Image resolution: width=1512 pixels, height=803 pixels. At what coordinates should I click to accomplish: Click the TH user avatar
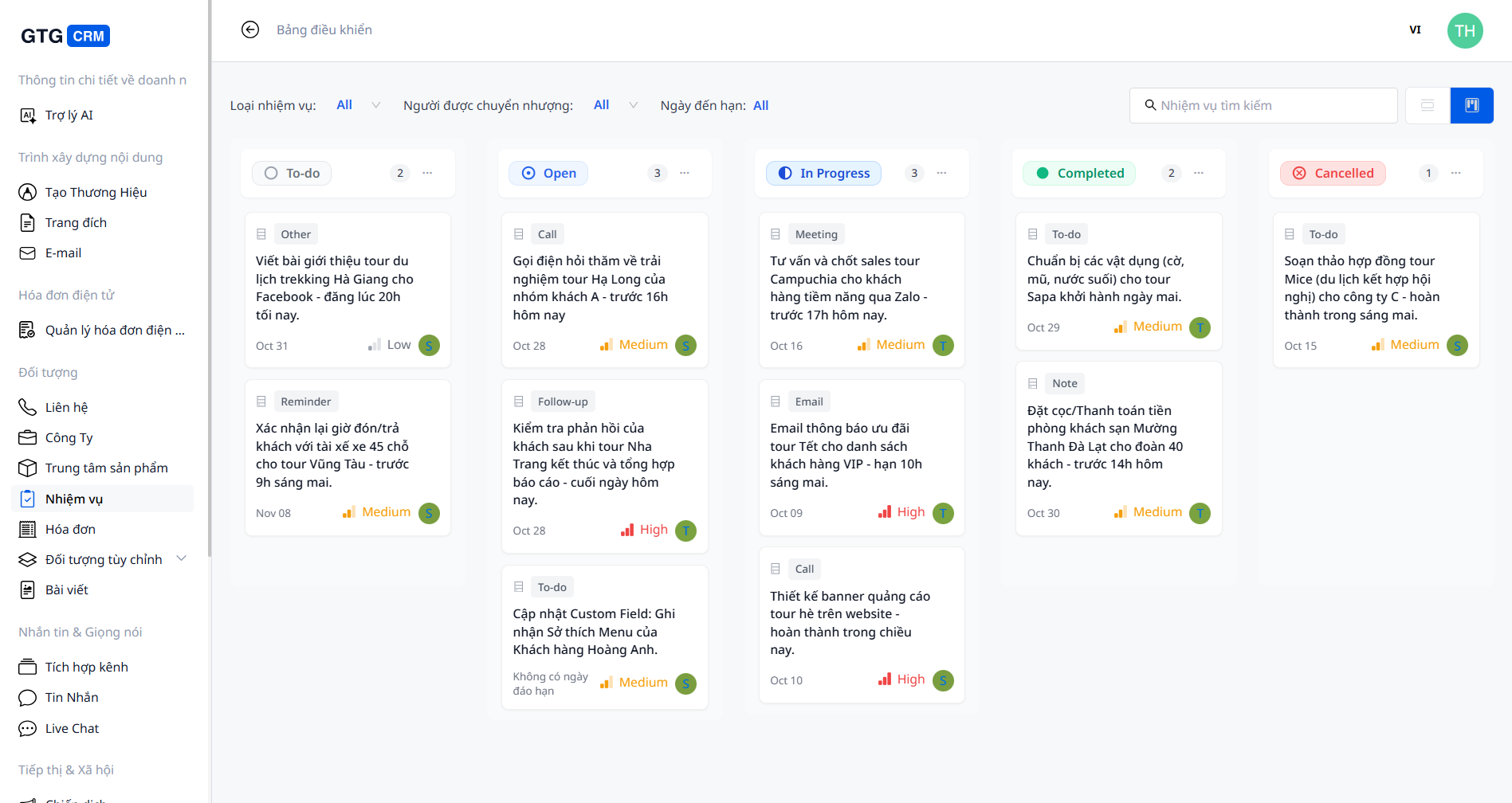[x=1464, y=30]
